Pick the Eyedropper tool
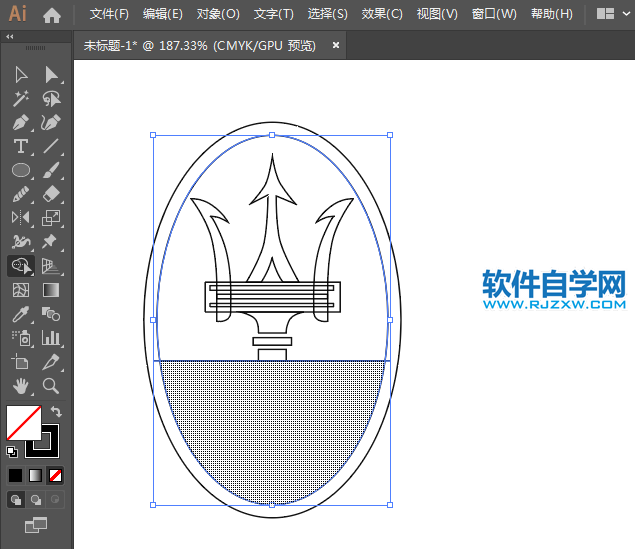Viewport: 635px width, 549px height. pyautogui.click(x=21, y=314)
